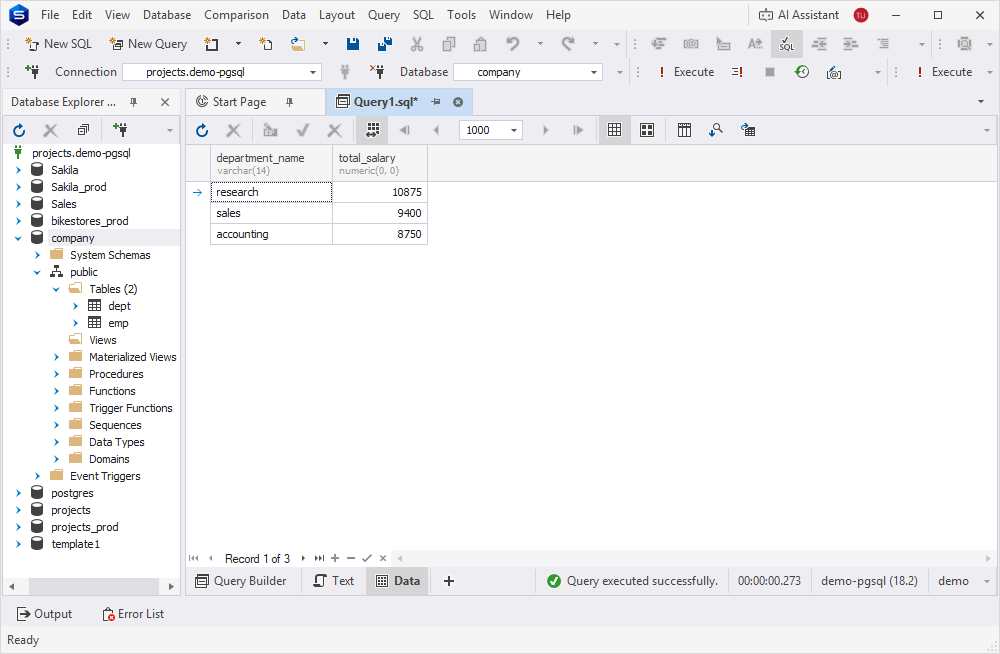Select the sales row cell

pyautogui.click(x=271, y=213)
